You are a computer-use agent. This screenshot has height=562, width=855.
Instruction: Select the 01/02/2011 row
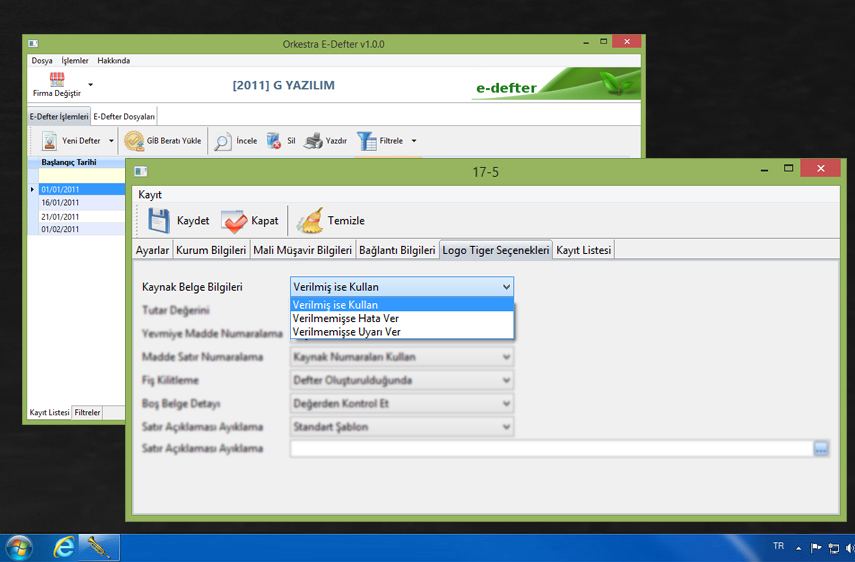point(82,229)
